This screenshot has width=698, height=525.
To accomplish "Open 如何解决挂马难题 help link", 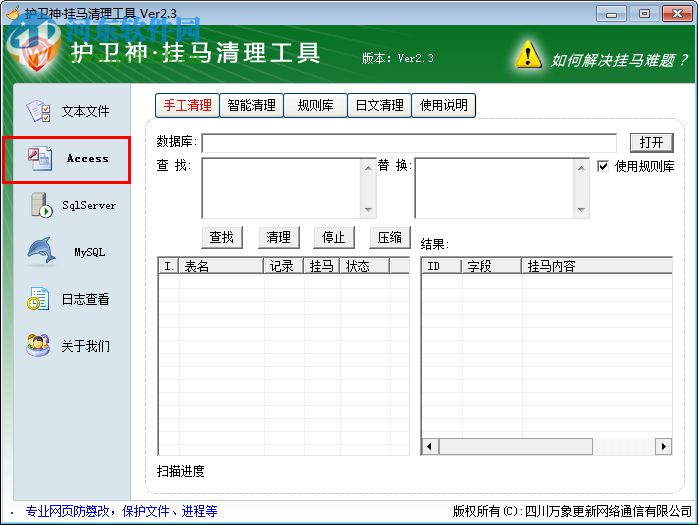I will (619, 60).
